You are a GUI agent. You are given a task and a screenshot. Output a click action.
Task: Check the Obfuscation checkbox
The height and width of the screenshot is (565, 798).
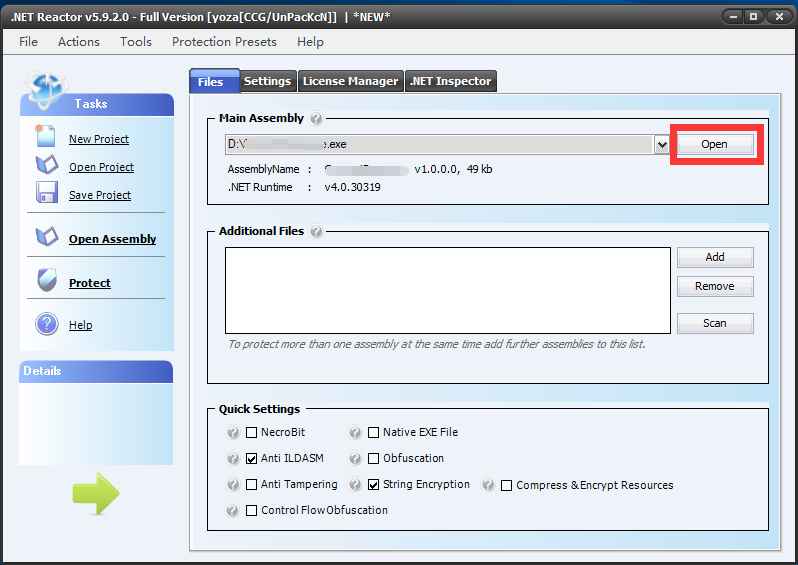pos(374,459)
